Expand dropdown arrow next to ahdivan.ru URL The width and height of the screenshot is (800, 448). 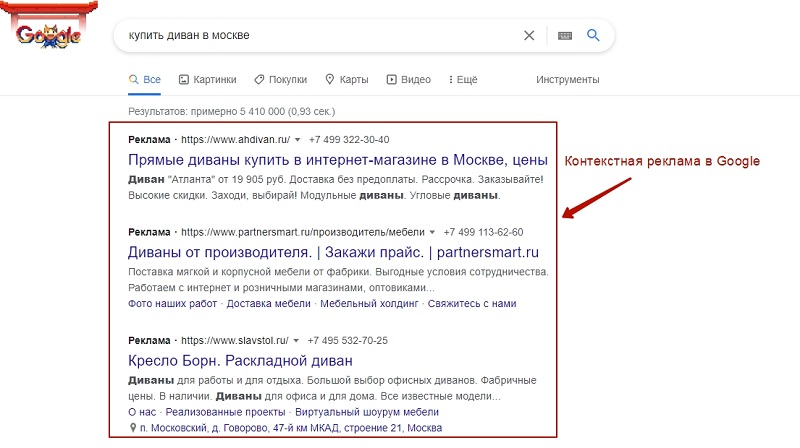click(297, 140)
